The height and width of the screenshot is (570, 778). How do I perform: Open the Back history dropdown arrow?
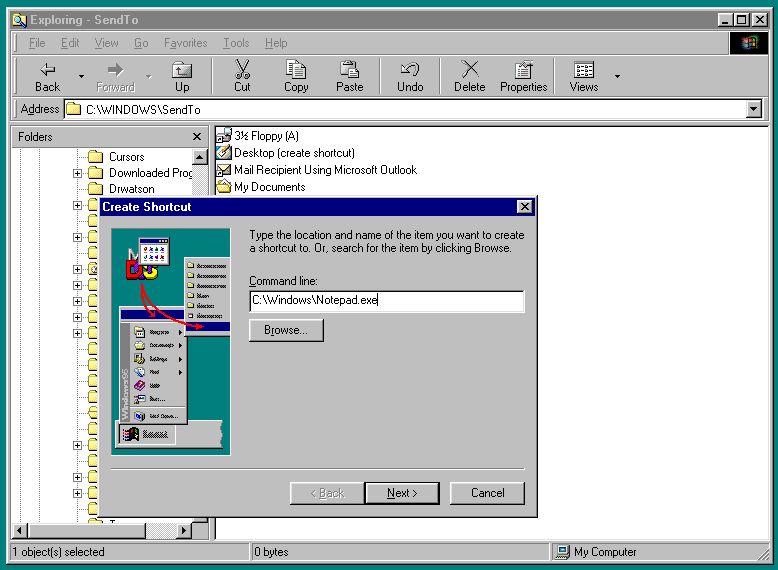tap(81, 76)
